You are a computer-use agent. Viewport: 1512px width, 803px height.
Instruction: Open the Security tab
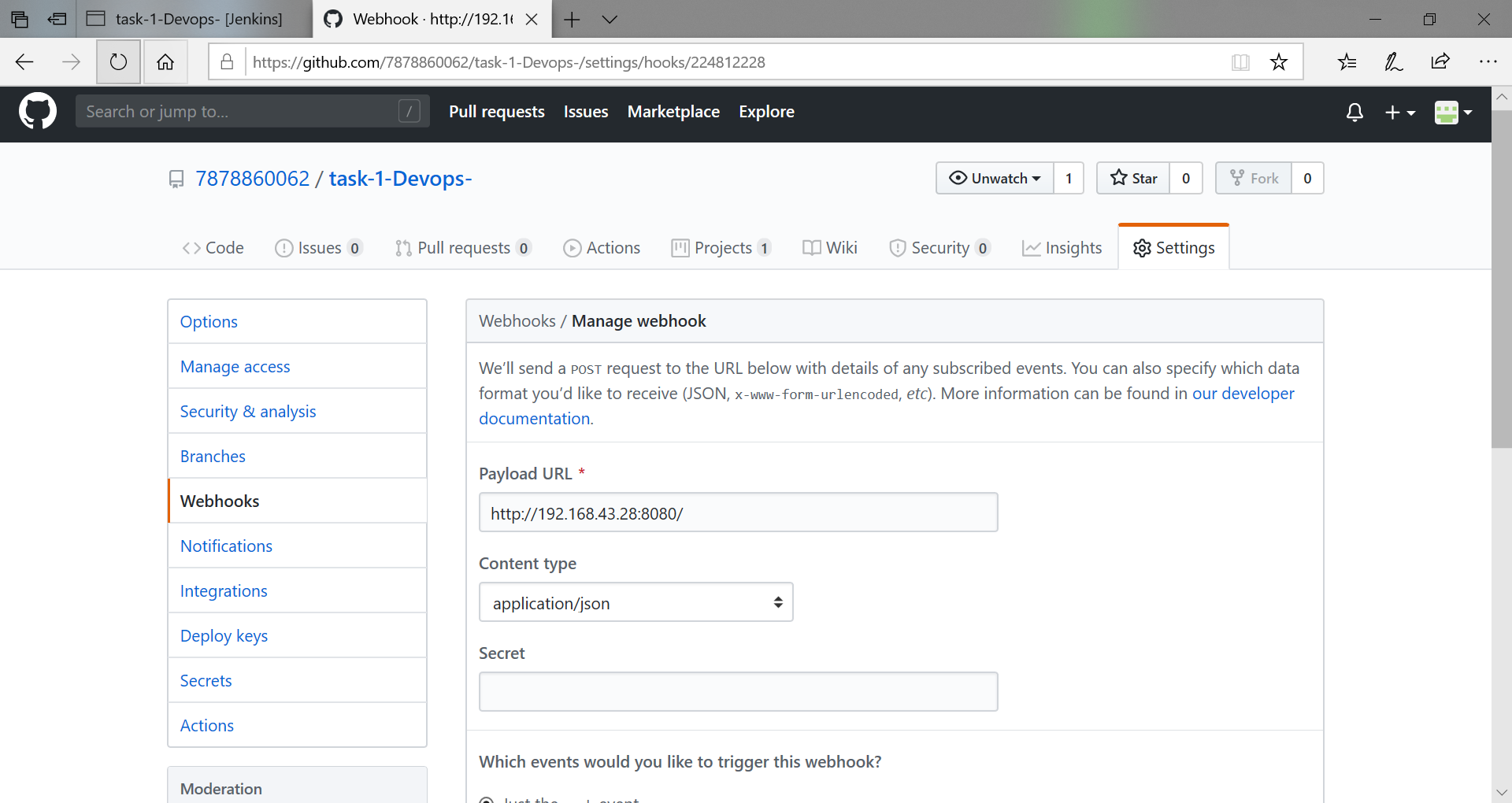click(939, 248)
